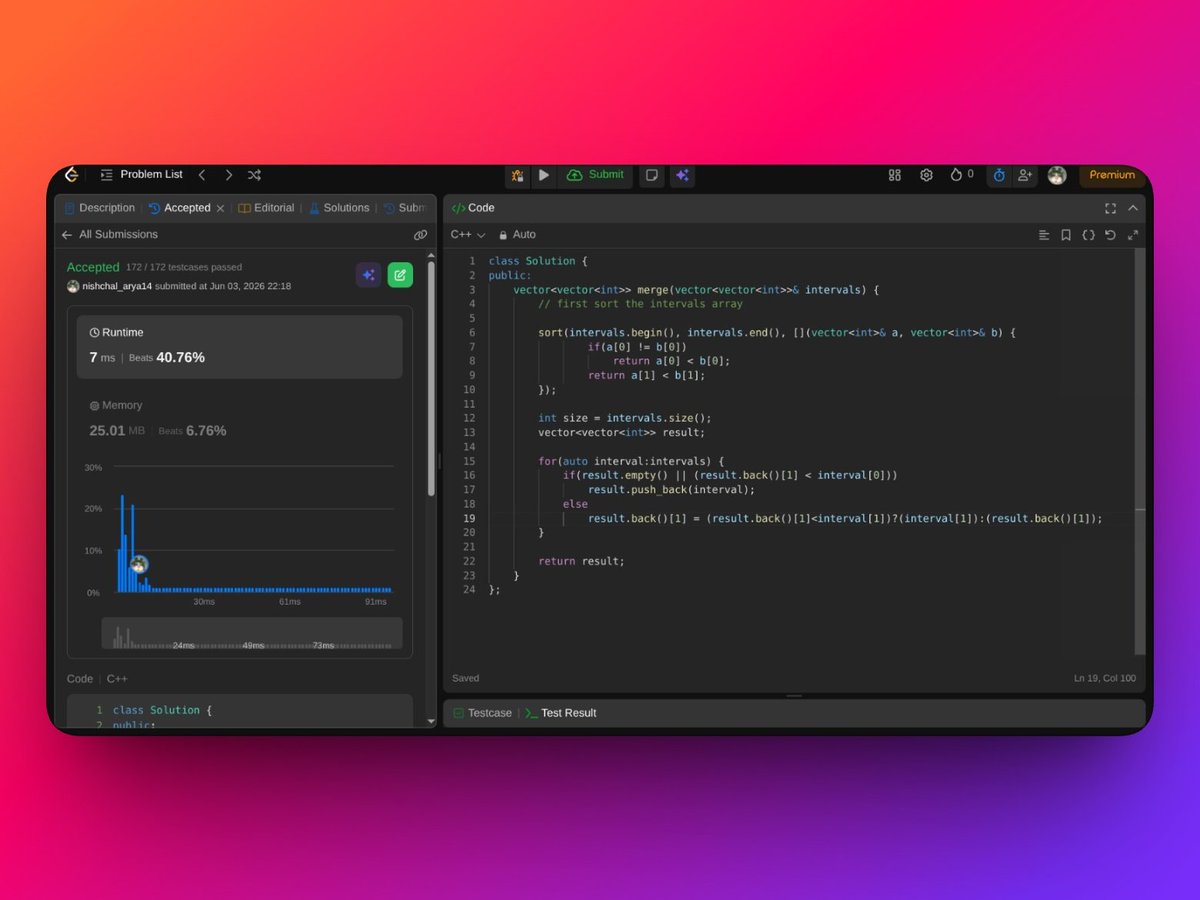The image size is (1200, 900).
Task: Click the bookmark icon in editor toolbar
Action: click(1066, 235)
